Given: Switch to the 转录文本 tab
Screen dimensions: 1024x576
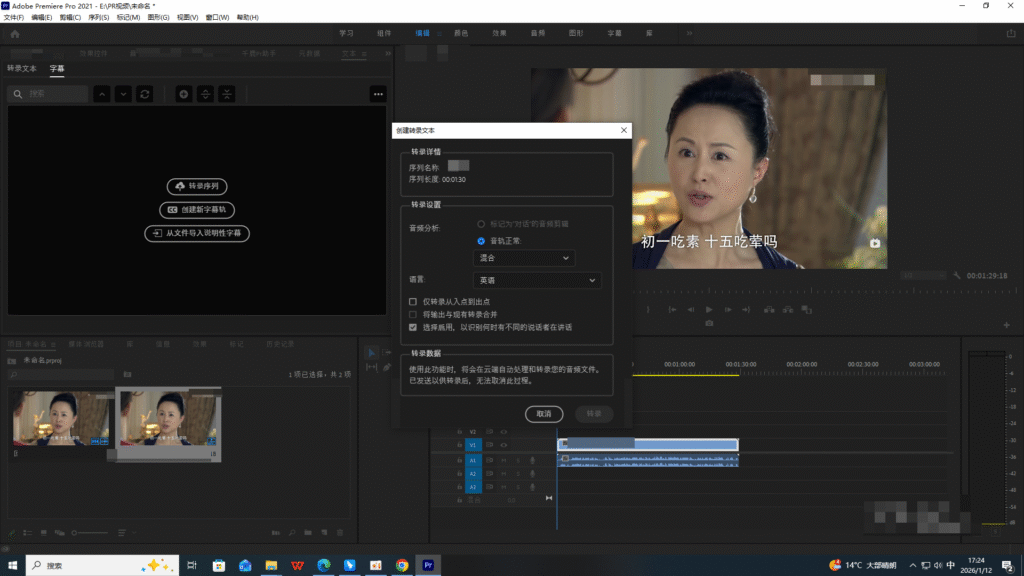Looking at the screenshot, I should (x=22, y=69).
